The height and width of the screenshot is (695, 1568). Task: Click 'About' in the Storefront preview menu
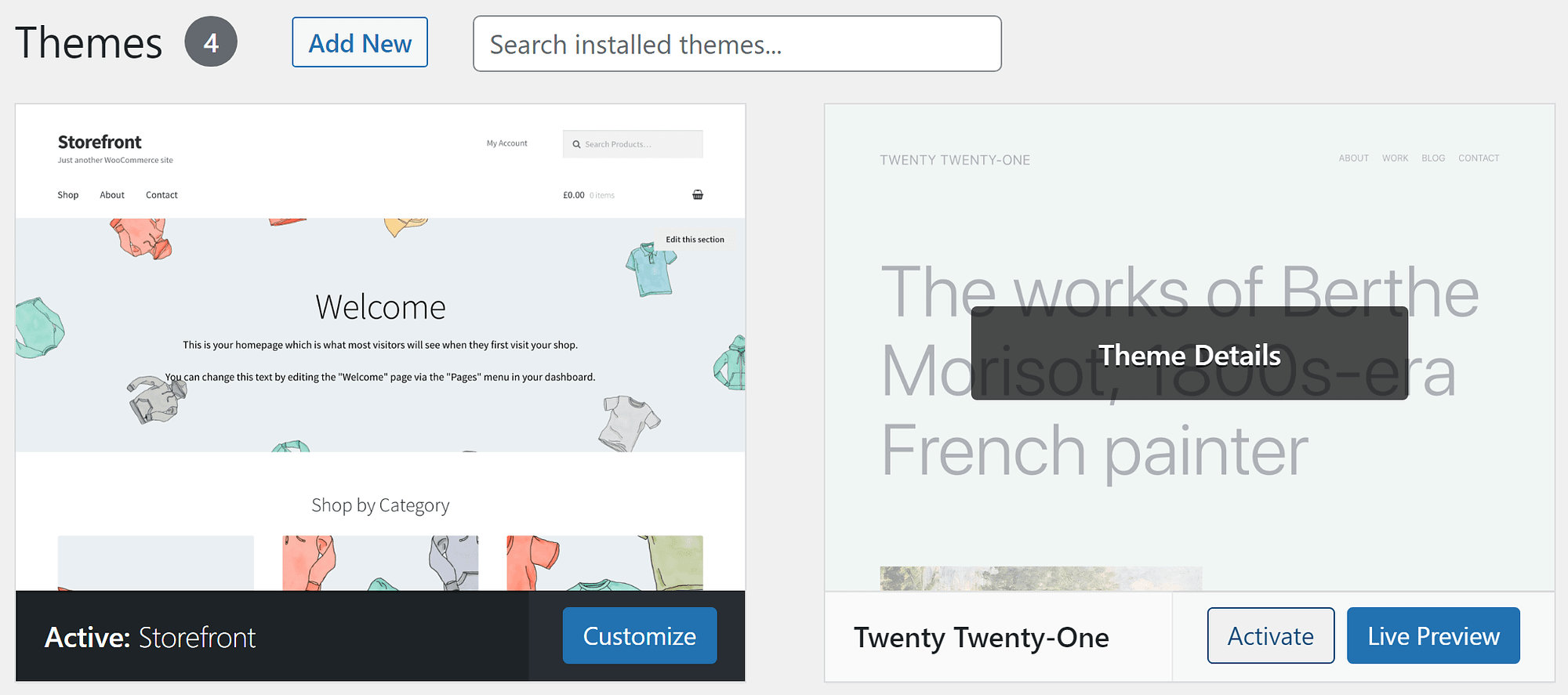(x=112, y=195)
